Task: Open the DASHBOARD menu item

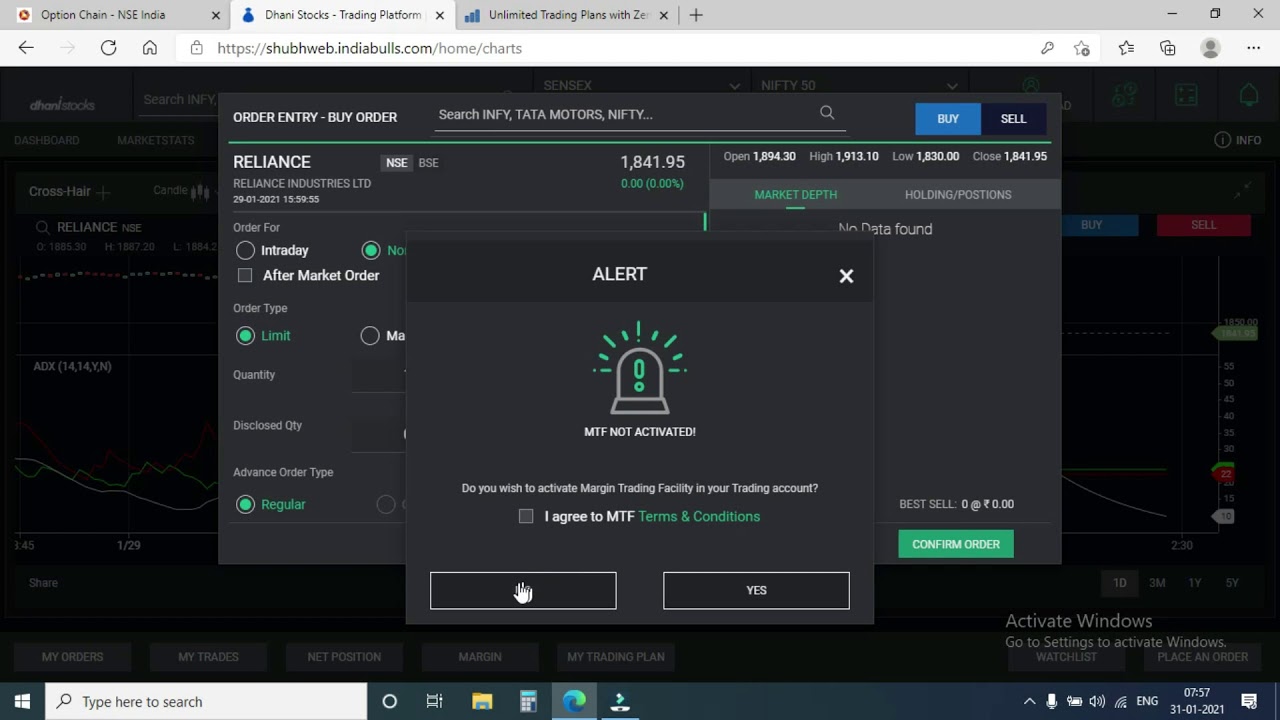Action: [x=46, y=140]
